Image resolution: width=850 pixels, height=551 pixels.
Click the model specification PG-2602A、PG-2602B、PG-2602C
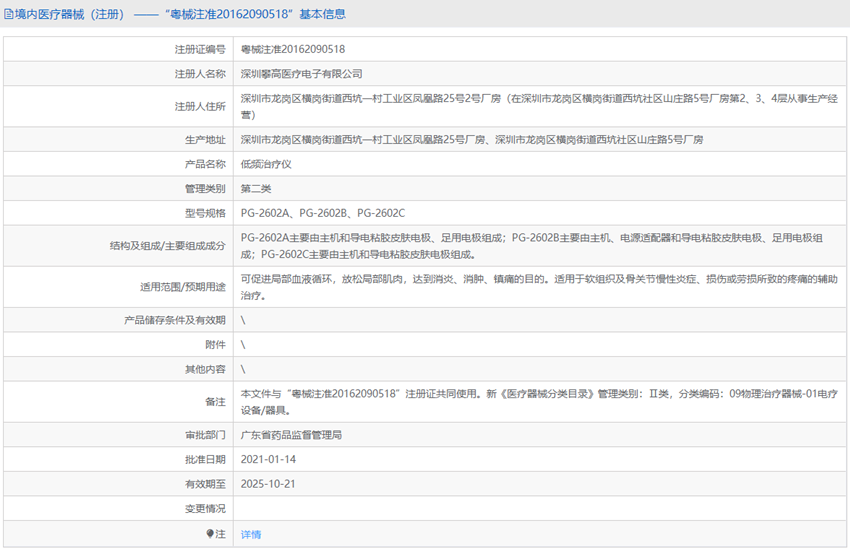322,213
